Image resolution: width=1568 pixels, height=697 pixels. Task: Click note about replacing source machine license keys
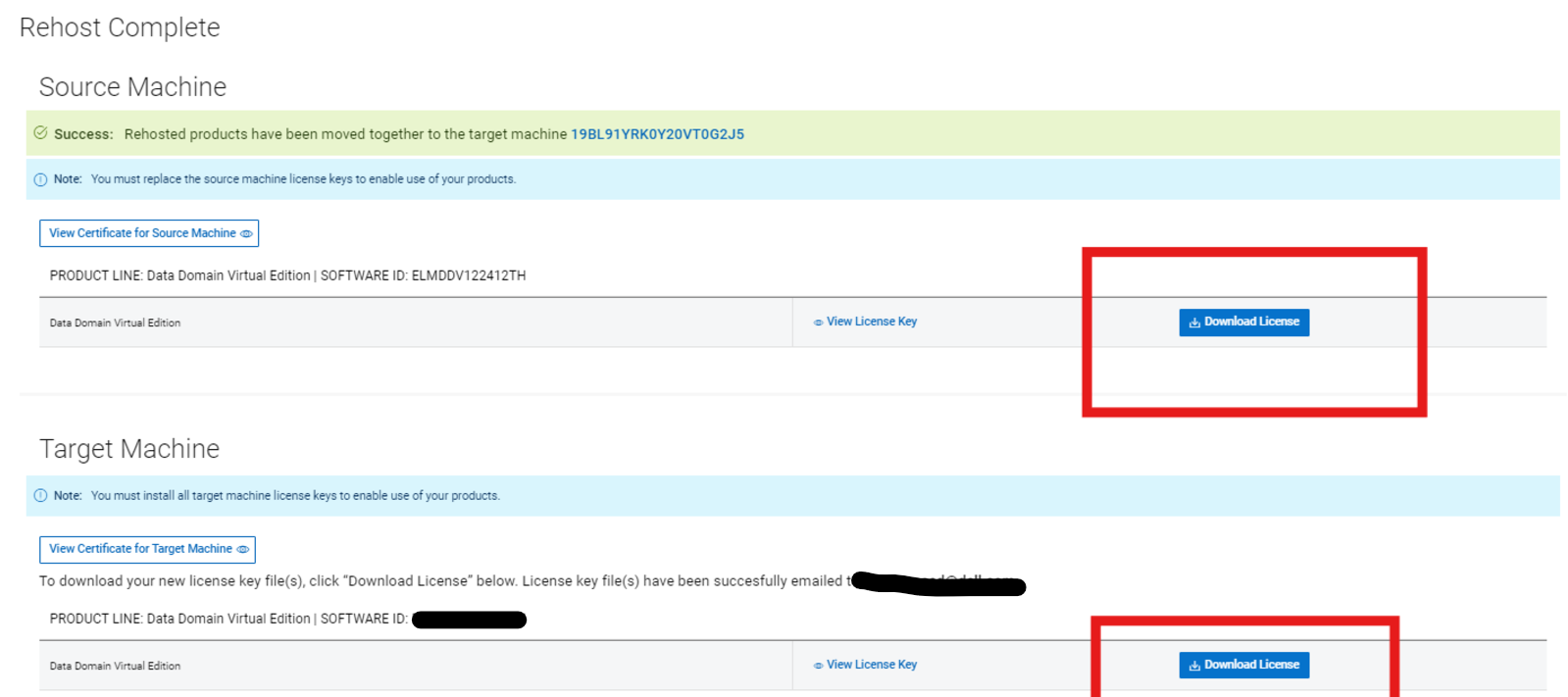tap(303, 179)
